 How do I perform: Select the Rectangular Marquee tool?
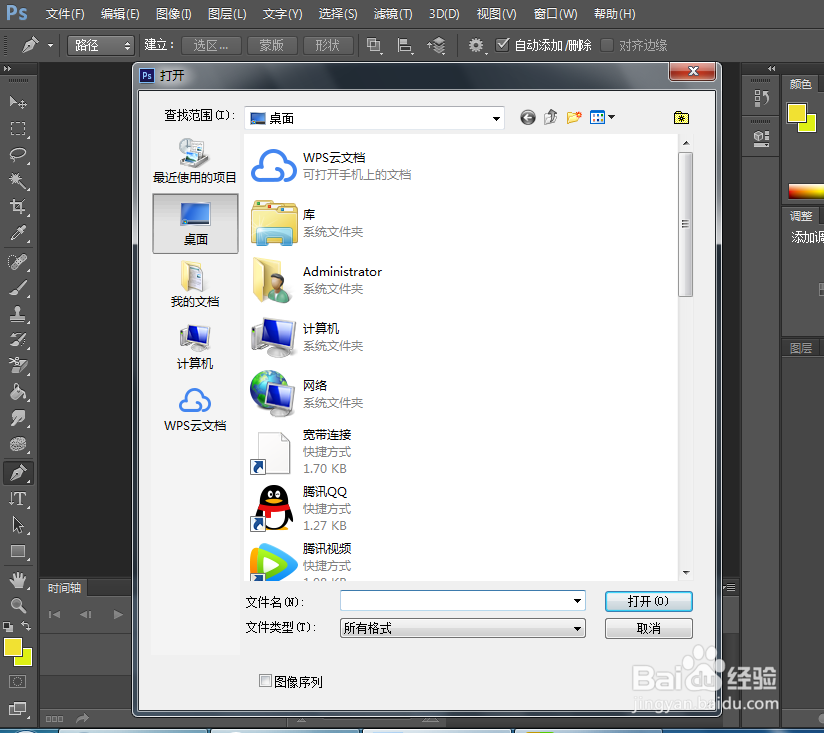pyautogui.click(x=18, y=129)
